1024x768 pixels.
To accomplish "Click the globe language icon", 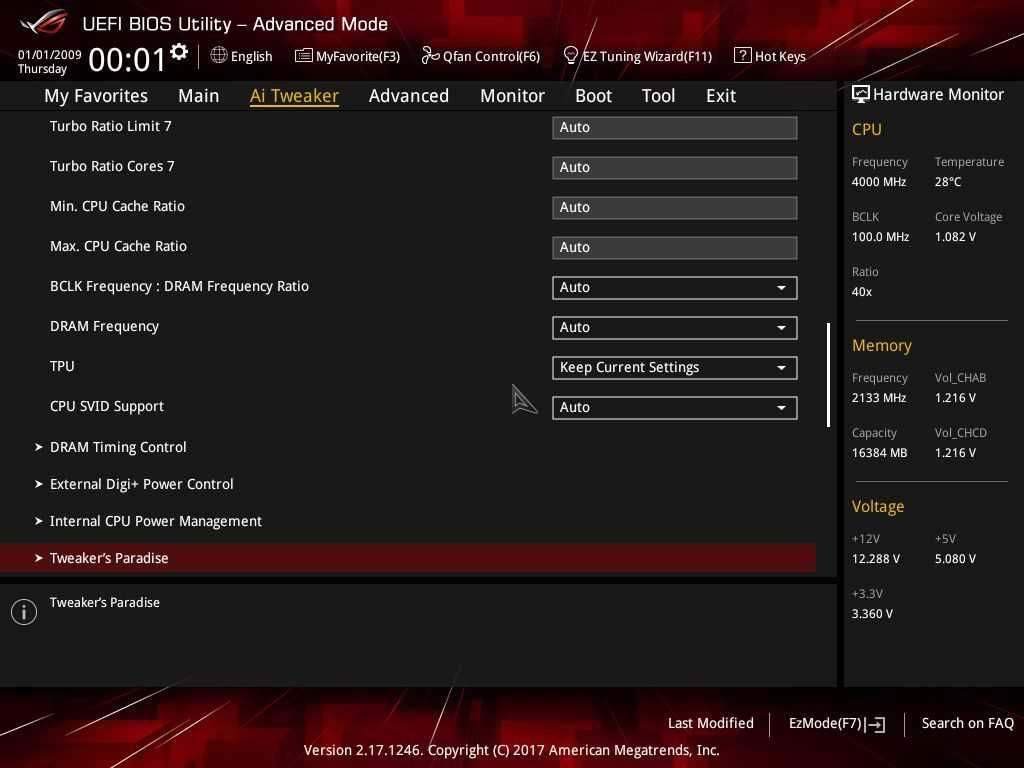I will [x=219, y=56].
